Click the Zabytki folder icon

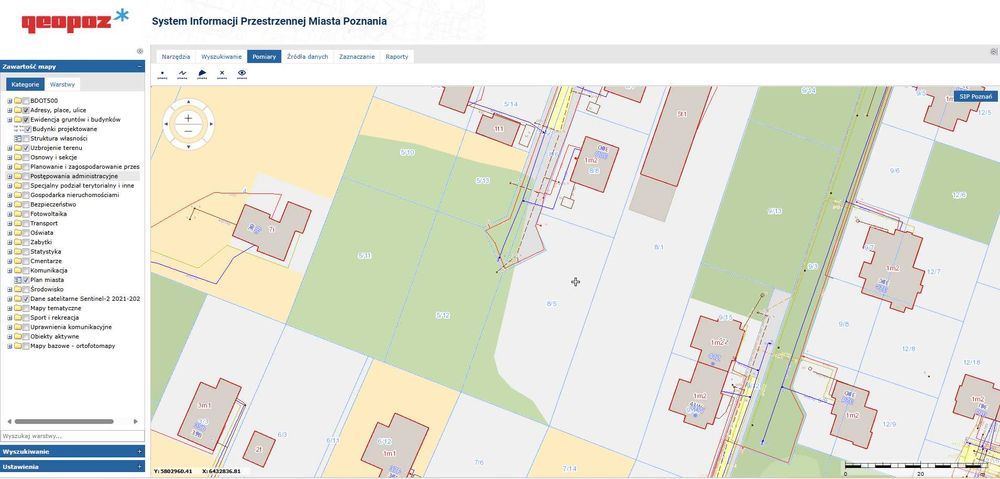18,242
